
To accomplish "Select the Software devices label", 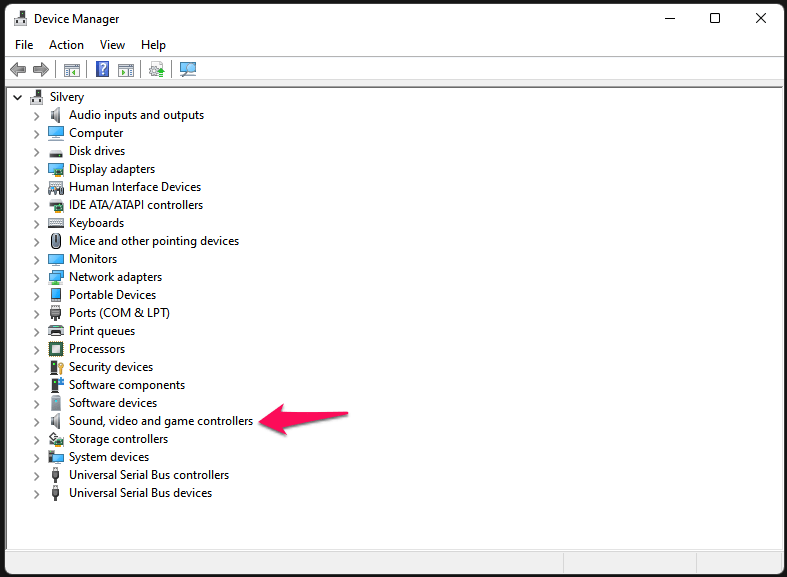I will click(113, 403).
